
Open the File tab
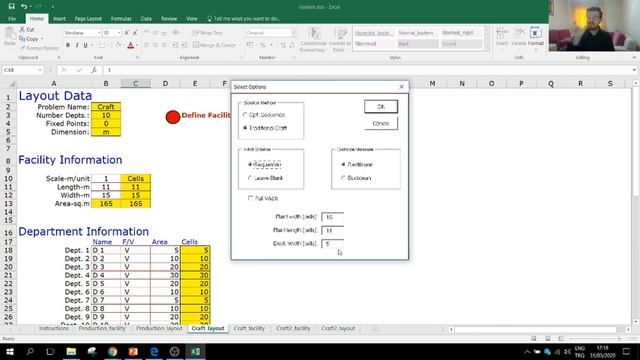pos(12,19)
